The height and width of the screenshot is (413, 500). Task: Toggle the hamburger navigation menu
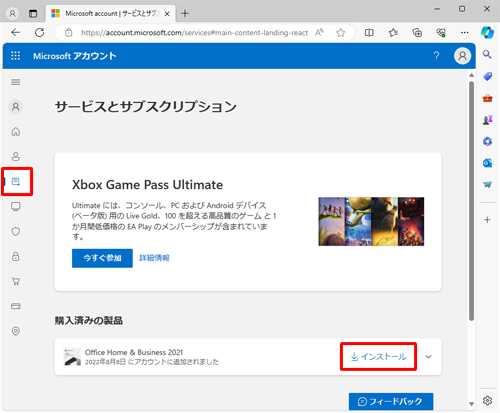coord(16,82)
